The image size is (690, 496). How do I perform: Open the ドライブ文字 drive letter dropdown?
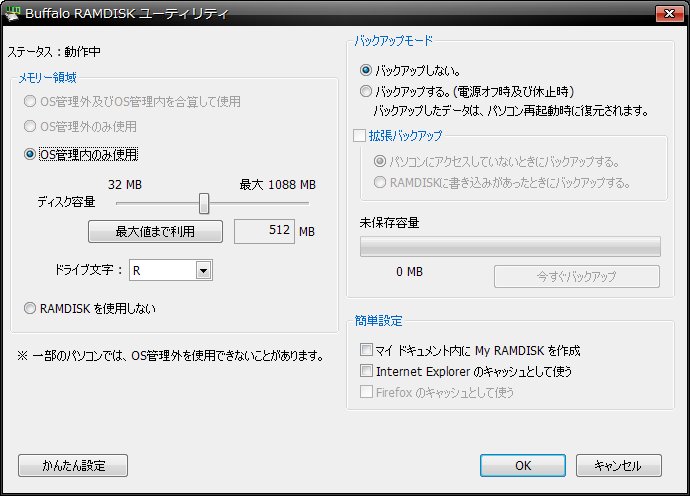click(171, 270)
